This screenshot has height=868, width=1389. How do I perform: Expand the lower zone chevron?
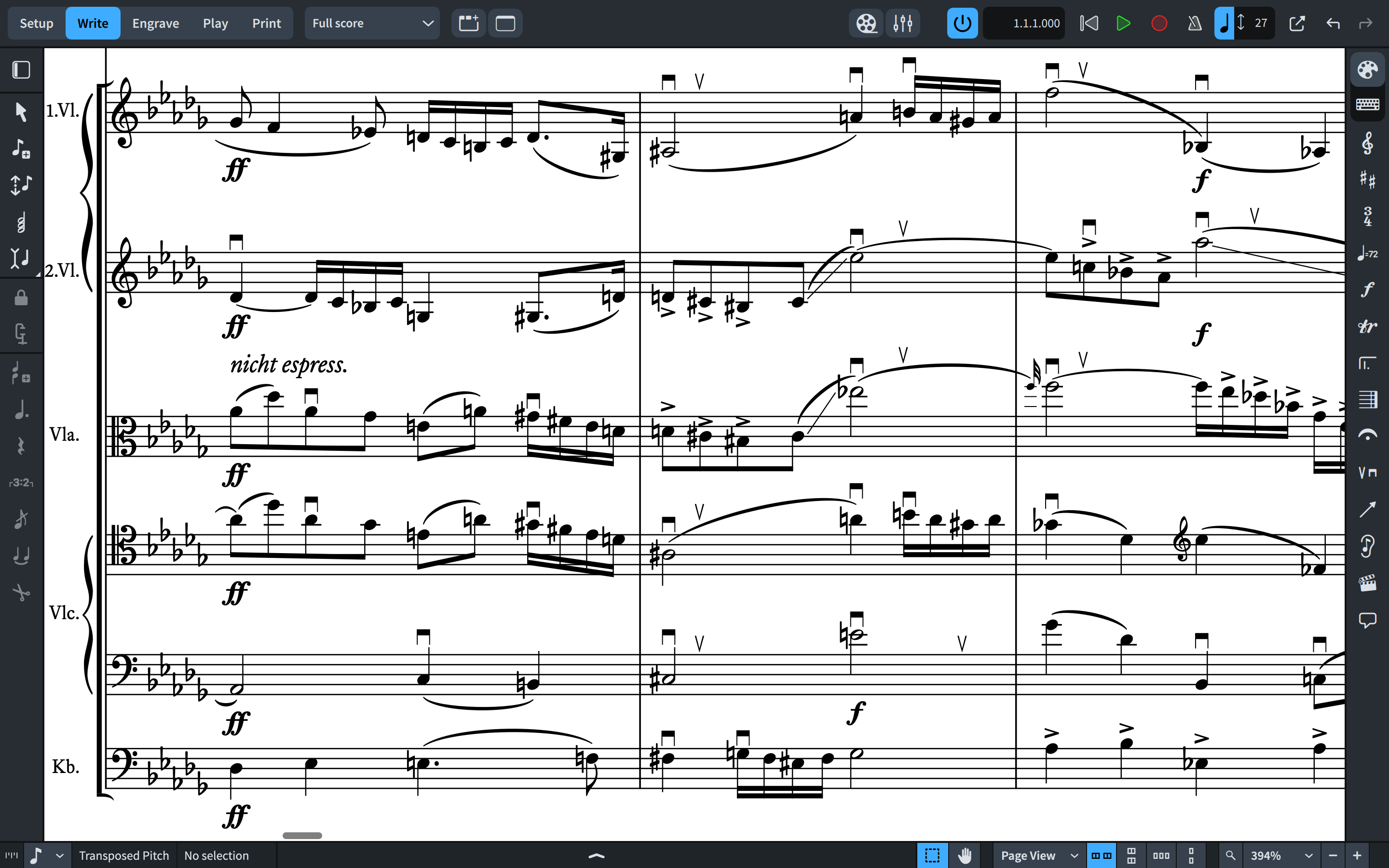597,855
